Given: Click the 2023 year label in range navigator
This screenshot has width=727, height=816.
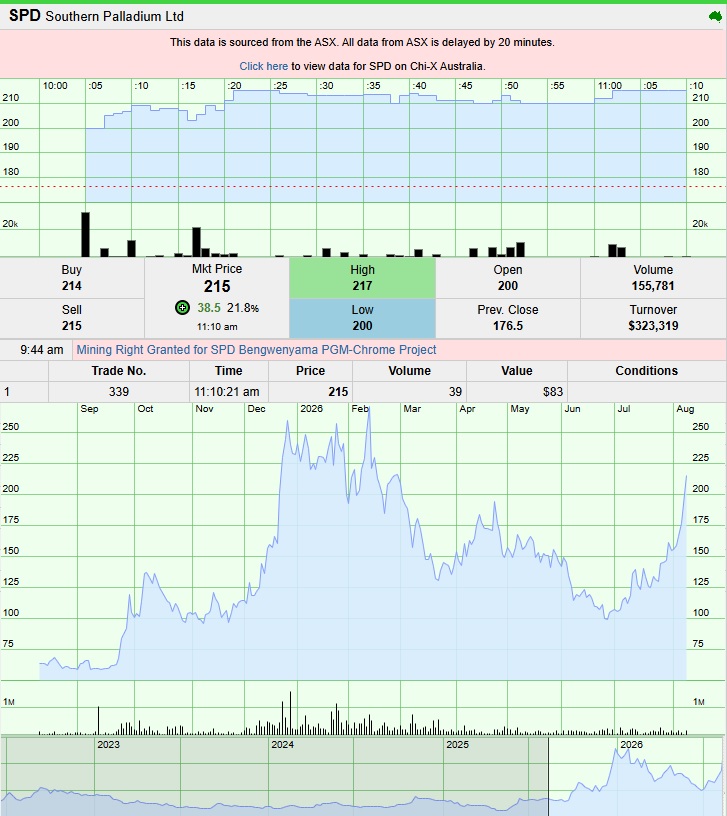Looking at the screenshot, I should [108, 745].
